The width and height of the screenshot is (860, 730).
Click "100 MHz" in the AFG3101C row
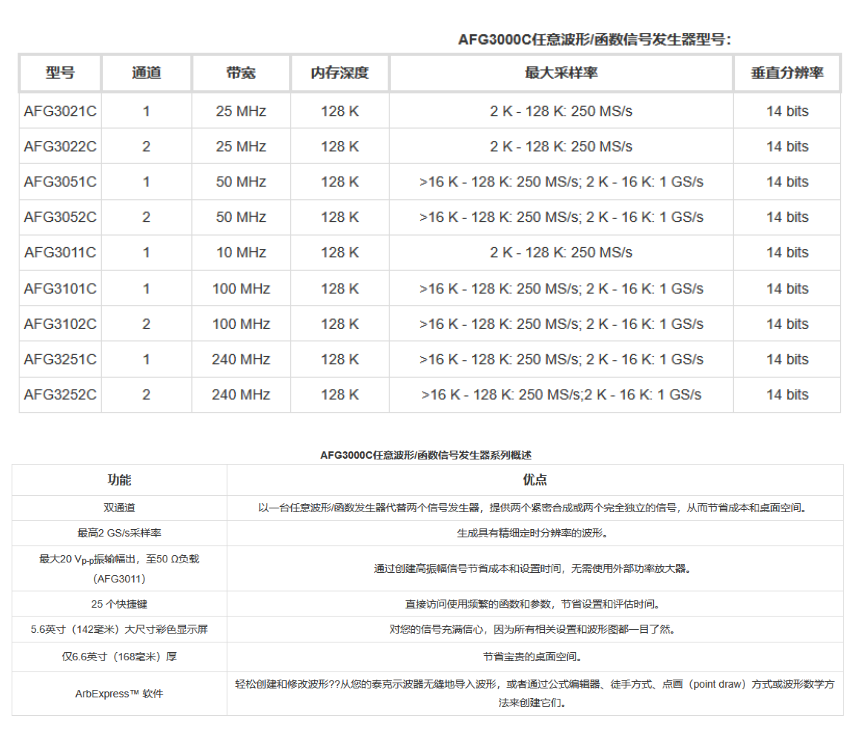241,288
